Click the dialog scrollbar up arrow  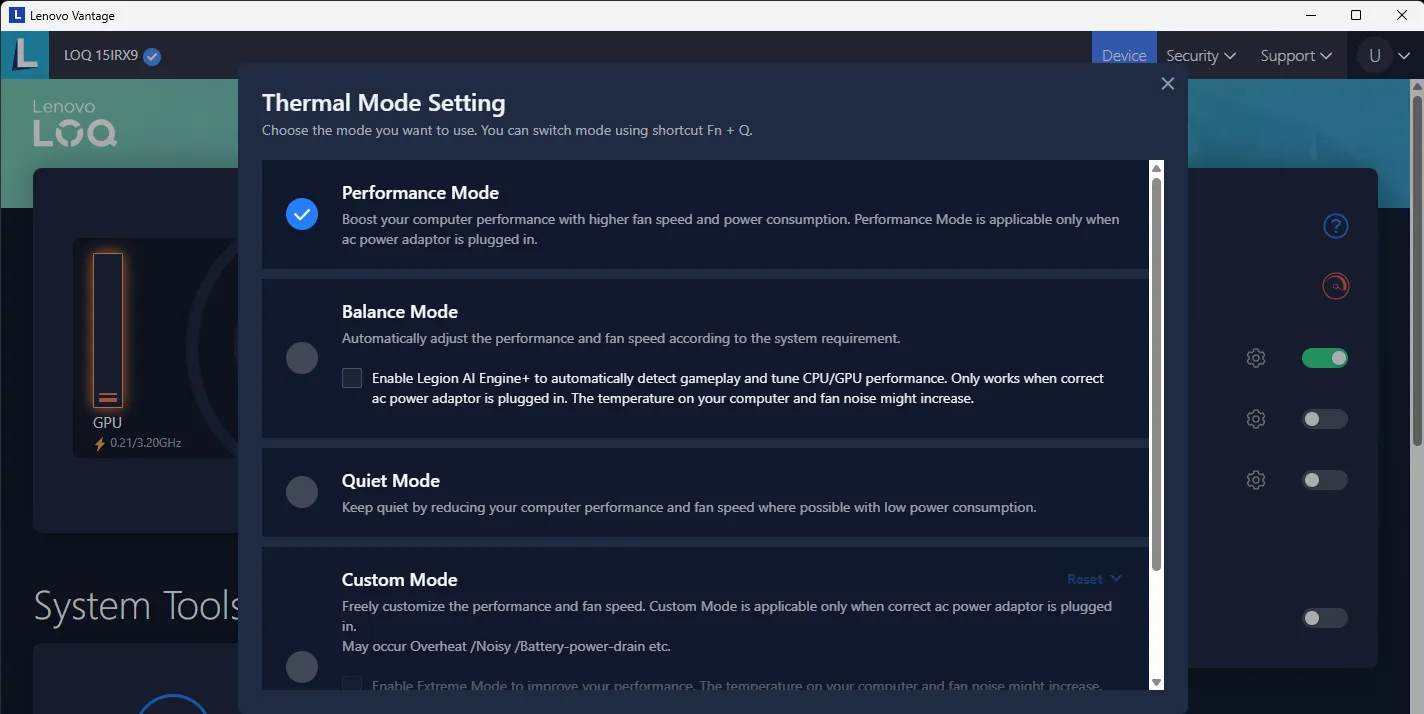click(1157, 168)
